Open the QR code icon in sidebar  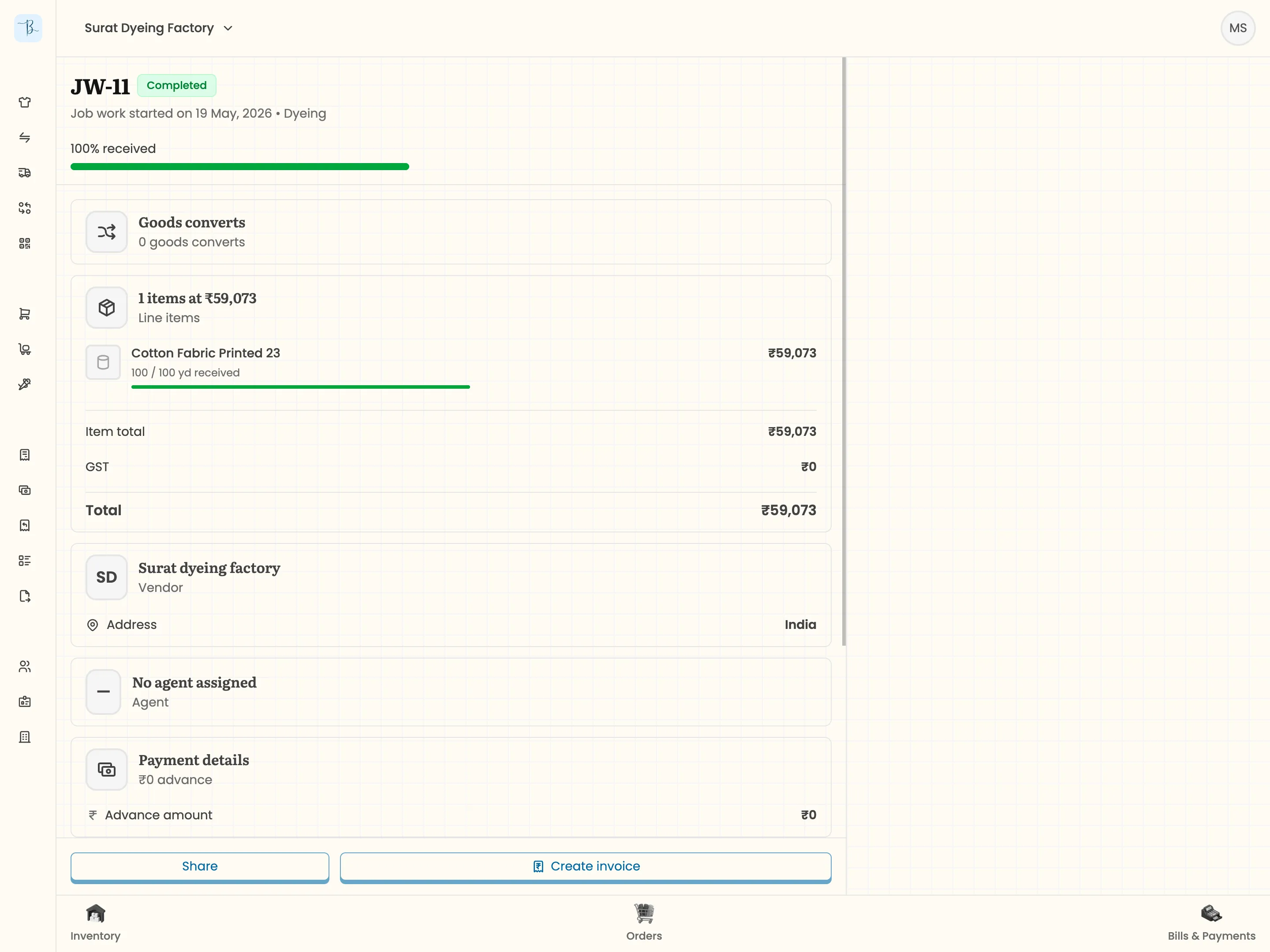[25, 243]
